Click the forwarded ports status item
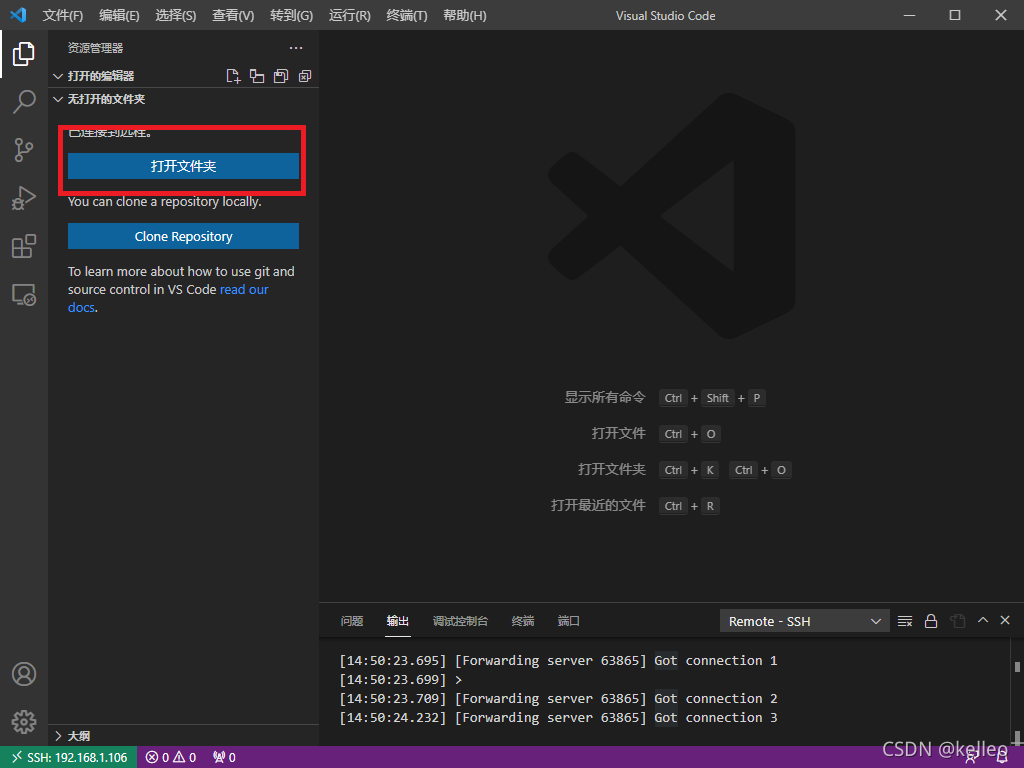 pyautogui.click(x=224, y=758)
